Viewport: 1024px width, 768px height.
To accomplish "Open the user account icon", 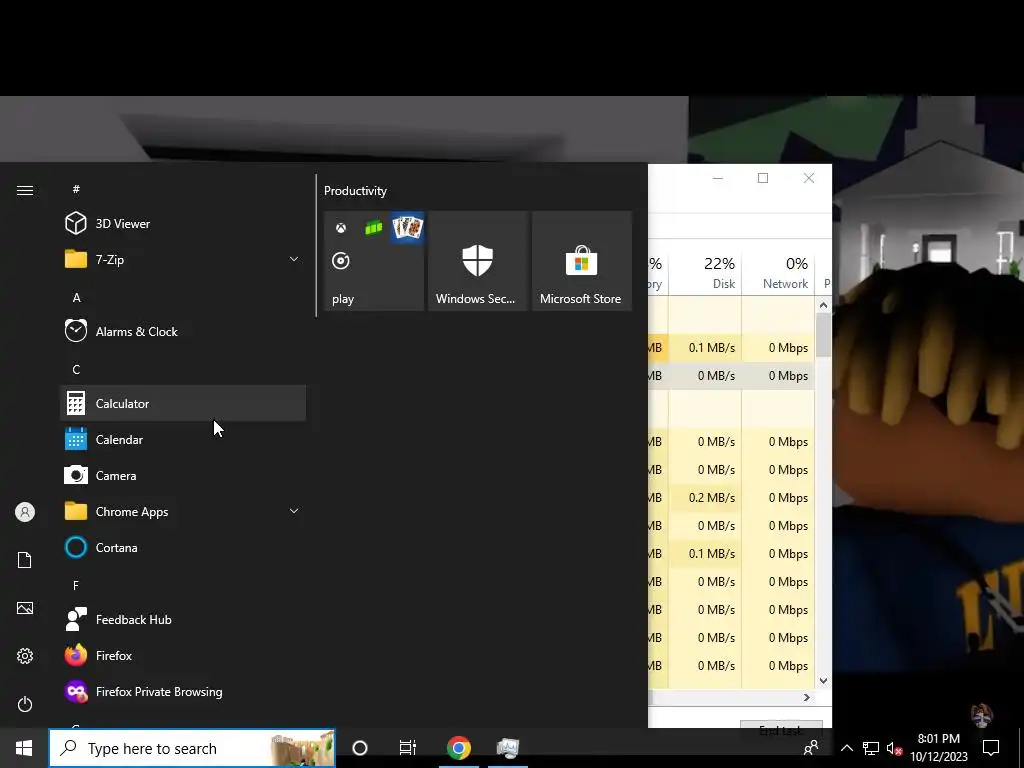I will click(25, 512).
